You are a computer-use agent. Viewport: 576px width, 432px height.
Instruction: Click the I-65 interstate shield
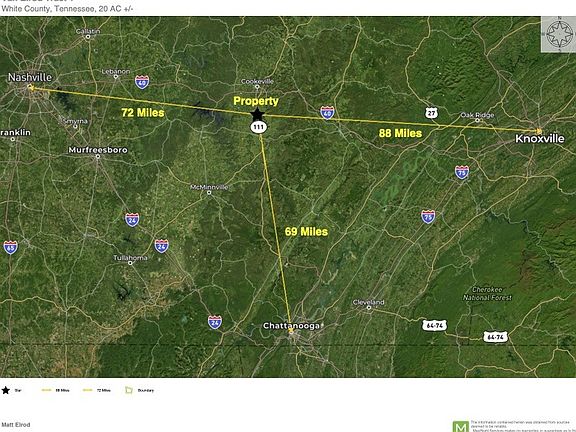click(10, 247)
